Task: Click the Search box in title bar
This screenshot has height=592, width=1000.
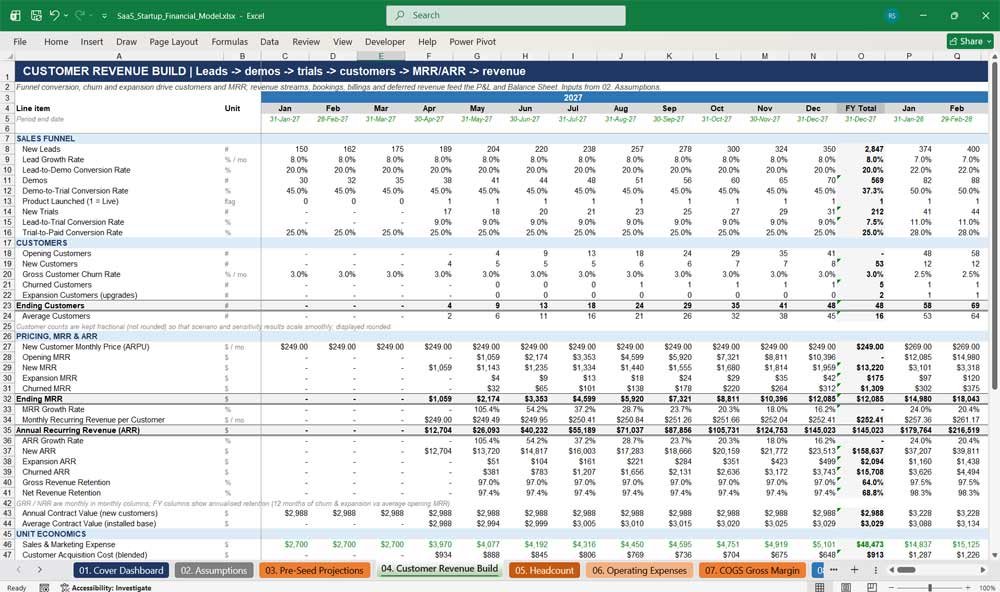Action: pos(506,15)
